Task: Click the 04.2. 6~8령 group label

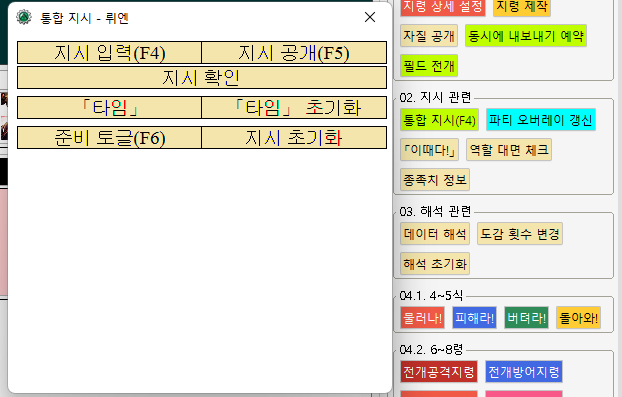Action: click(x=431, y=349)
